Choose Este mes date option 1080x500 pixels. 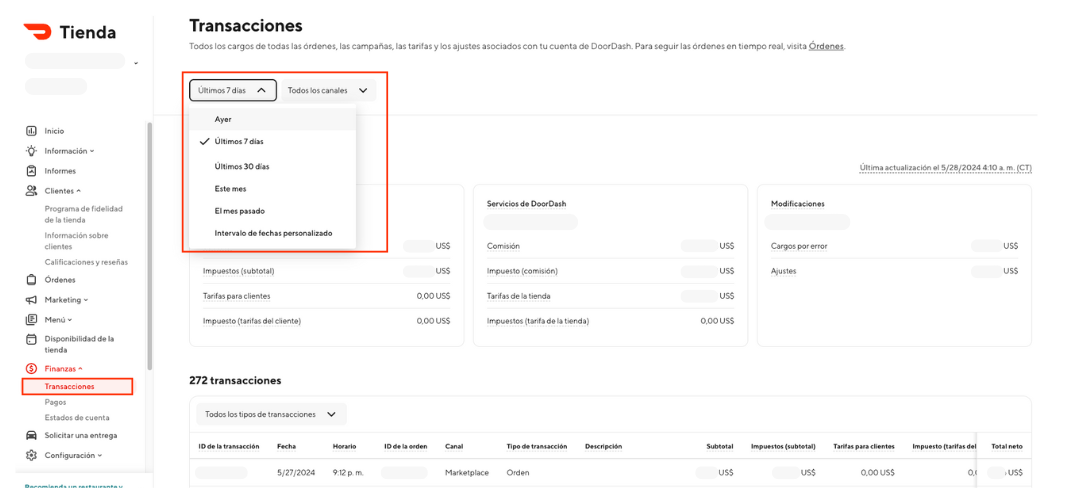tap(273, 188)
